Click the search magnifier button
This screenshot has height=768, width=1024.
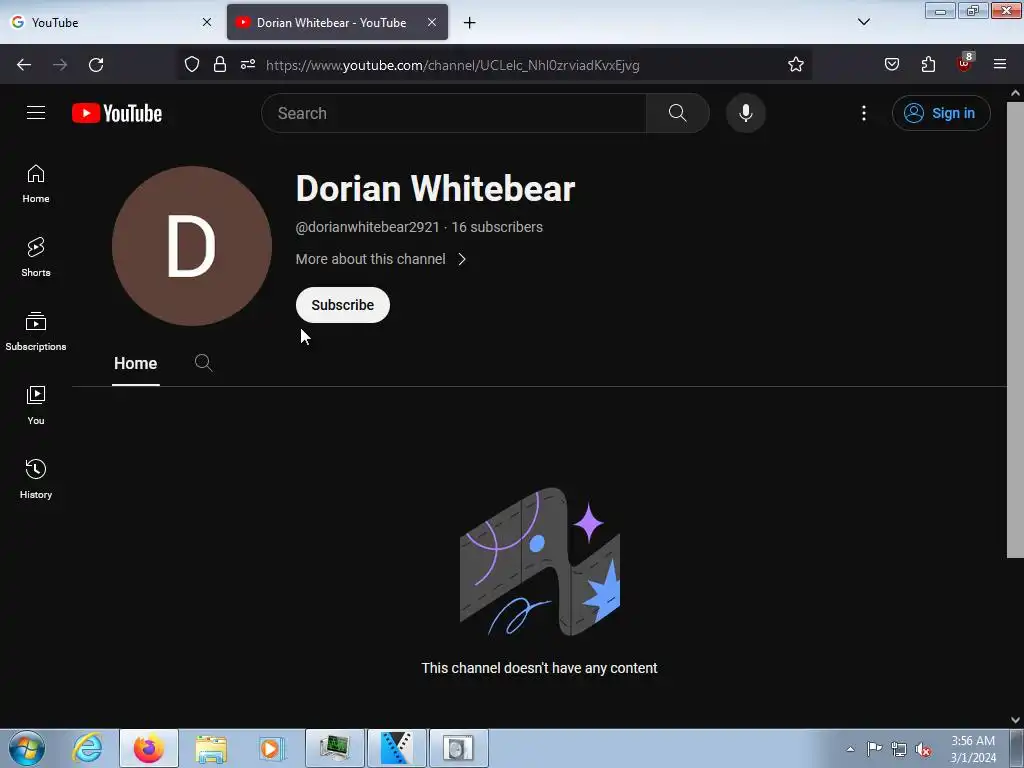click(x=677, y=113)
